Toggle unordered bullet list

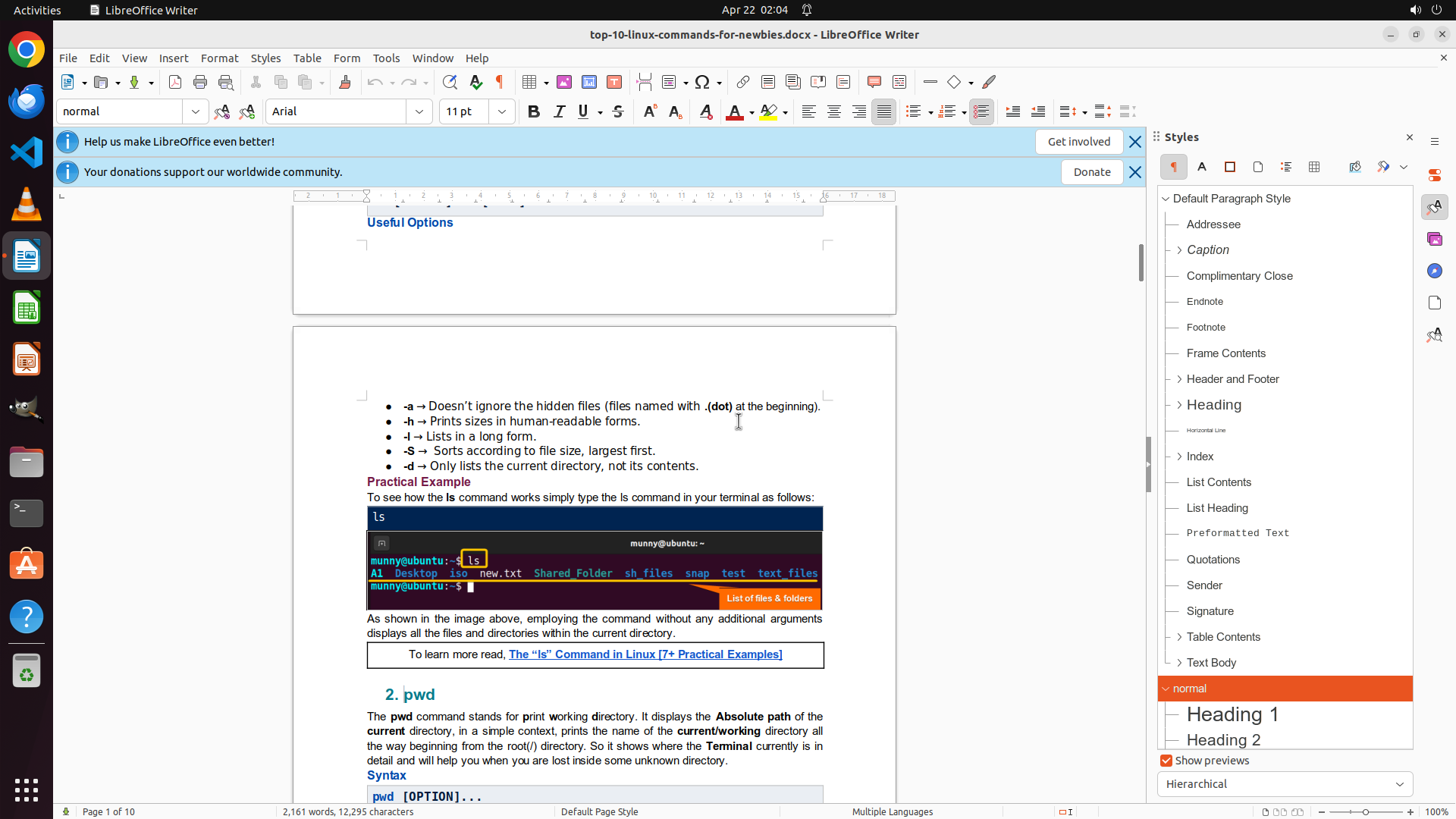click(913, 111)
